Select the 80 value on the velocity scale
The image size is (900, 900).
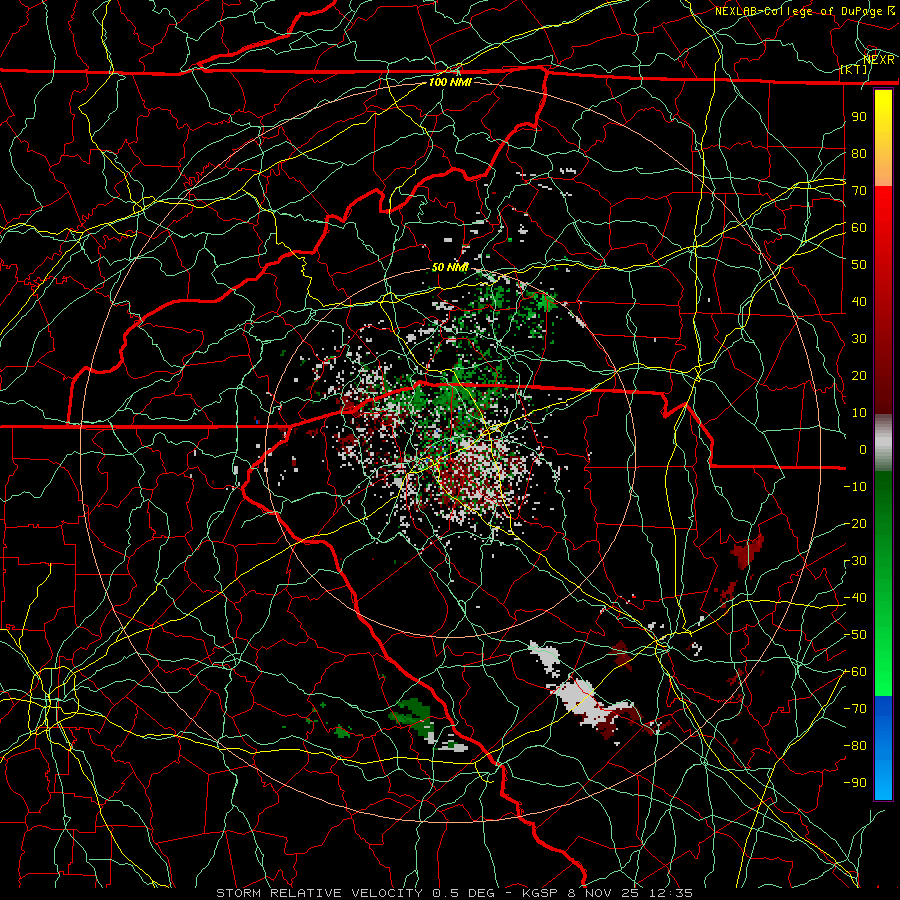[859, 154]
